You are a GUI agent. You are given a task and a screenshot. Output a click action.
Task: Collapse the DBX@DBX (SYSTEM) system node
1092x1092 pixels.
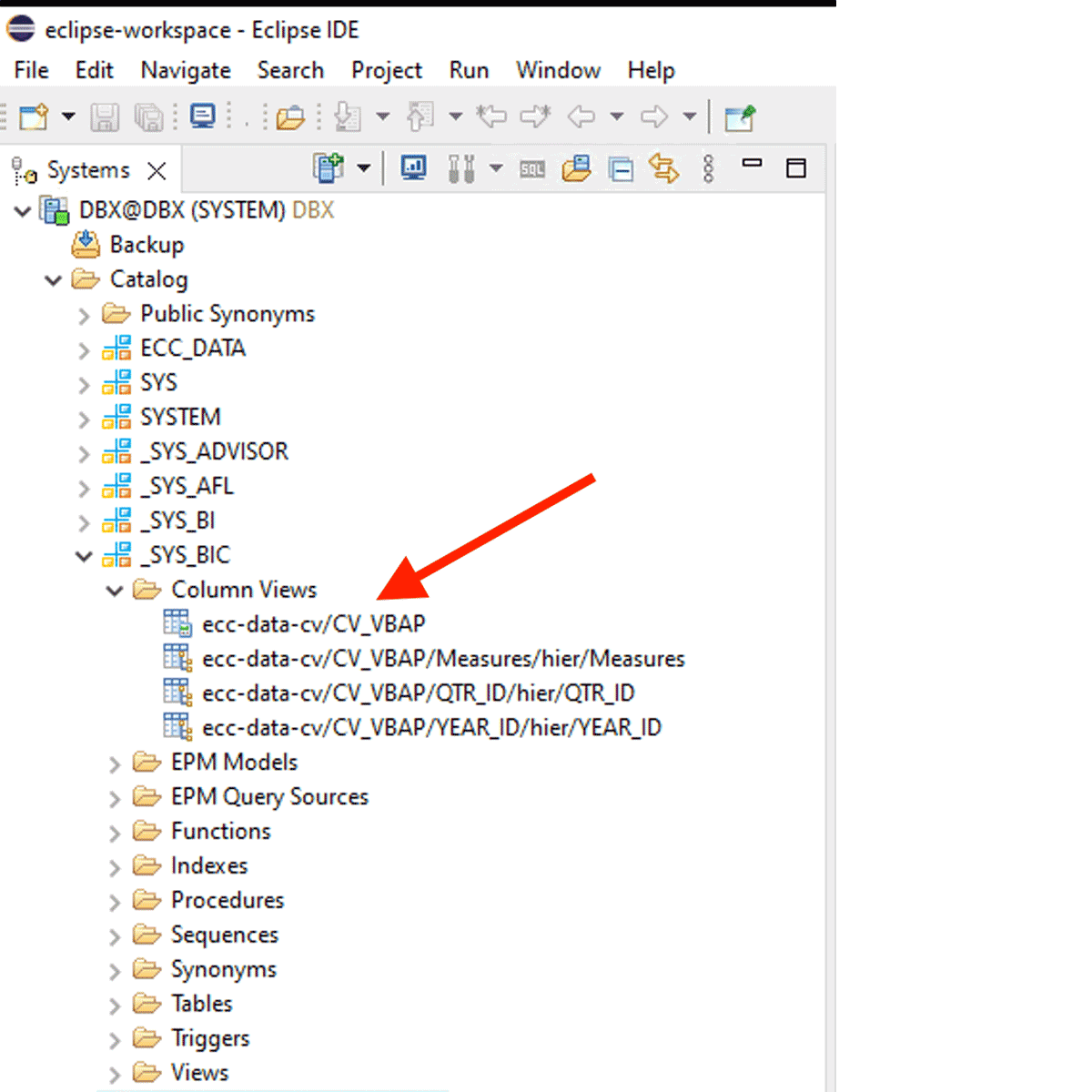[23, 211]
